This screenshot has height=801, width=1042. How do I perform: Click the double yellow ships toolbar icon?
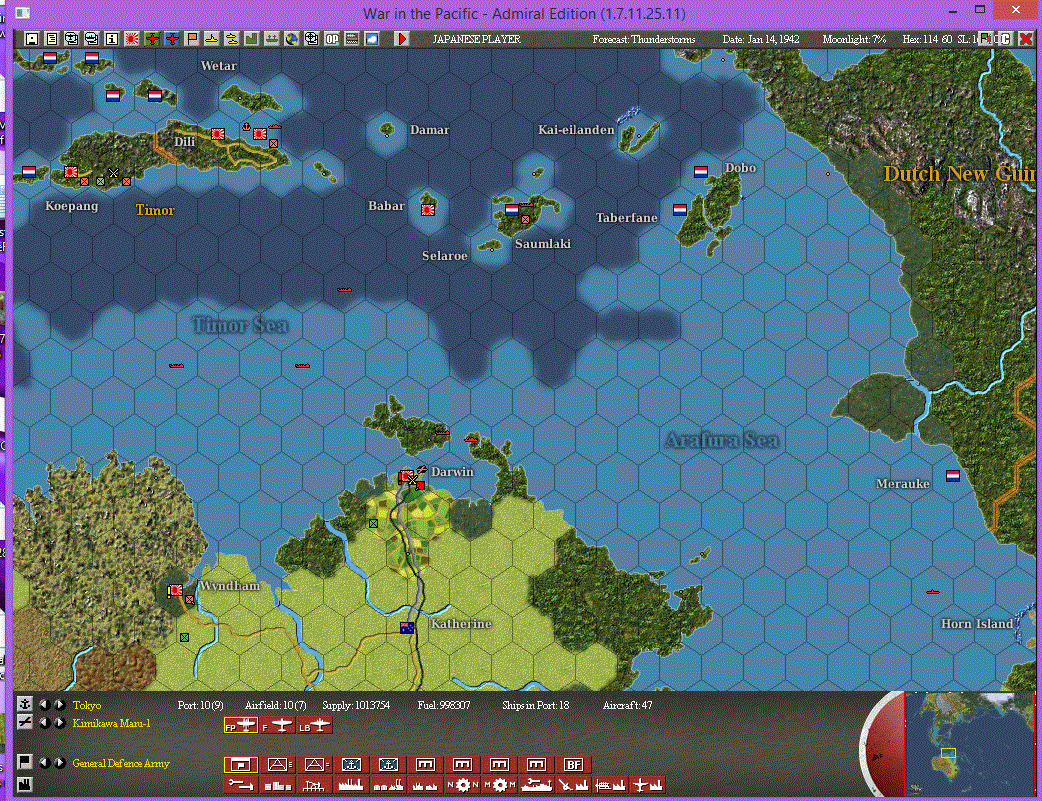pyautogui.click(x=231, y=39)
